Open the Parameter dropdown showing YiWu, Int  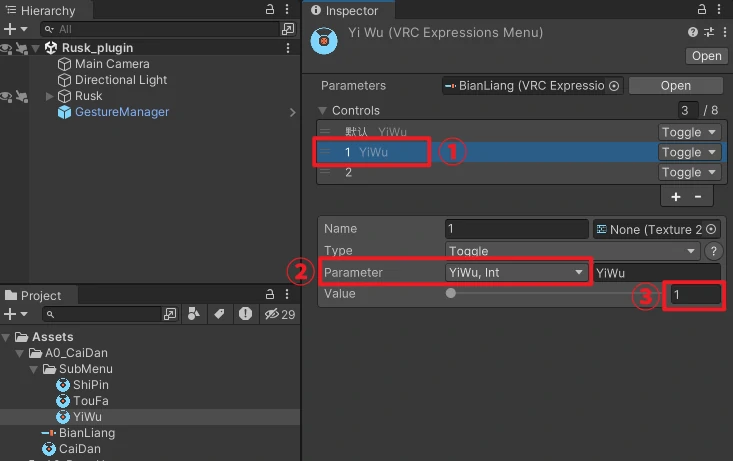tap(517, 272)
